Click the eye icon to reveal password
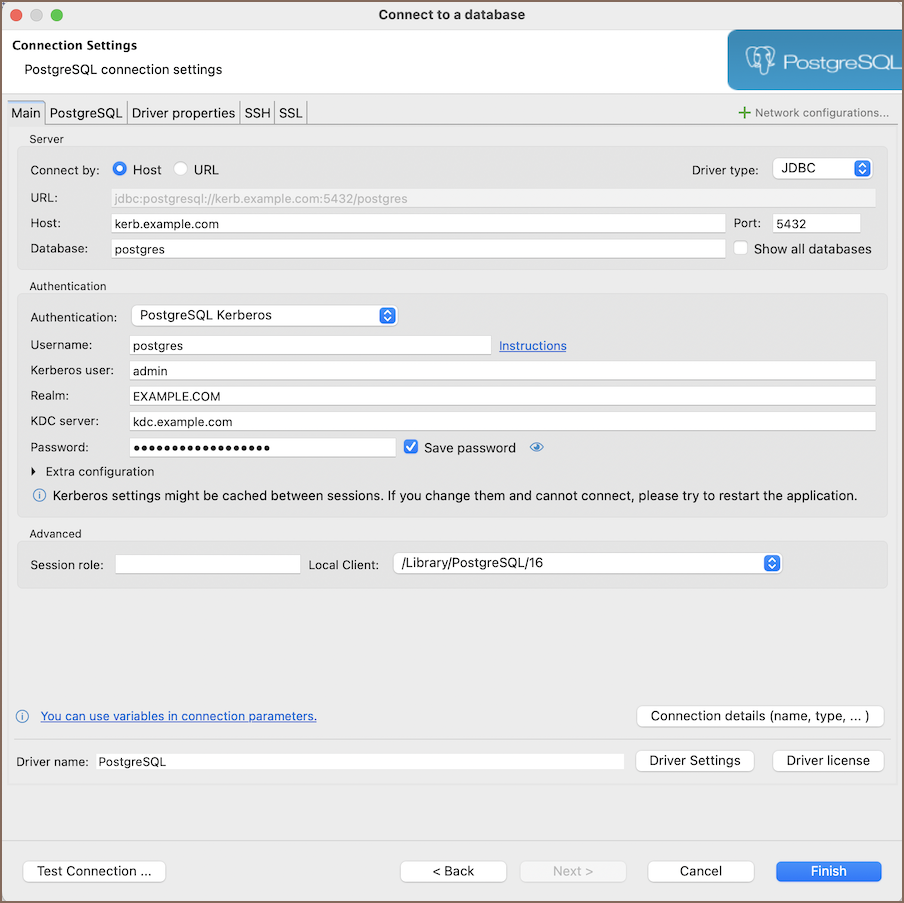Image resolution: width=904 pixels, height=903 pixels. (537, 447)
